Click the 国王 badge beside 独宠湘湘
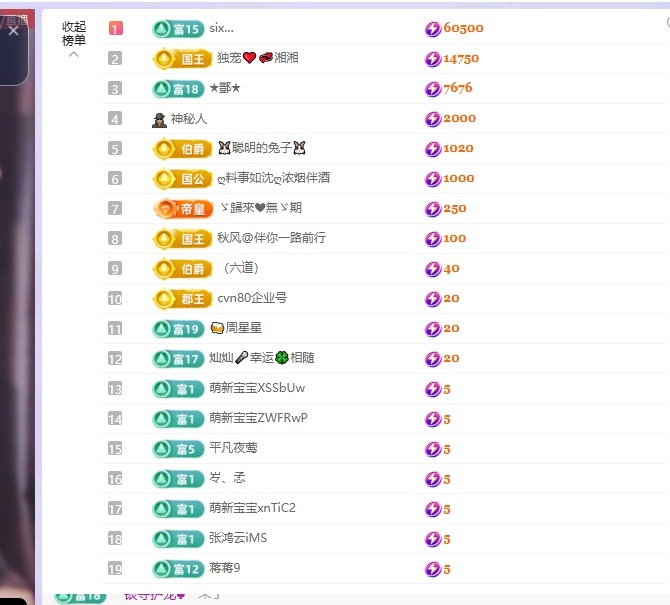 click(182, 59)
